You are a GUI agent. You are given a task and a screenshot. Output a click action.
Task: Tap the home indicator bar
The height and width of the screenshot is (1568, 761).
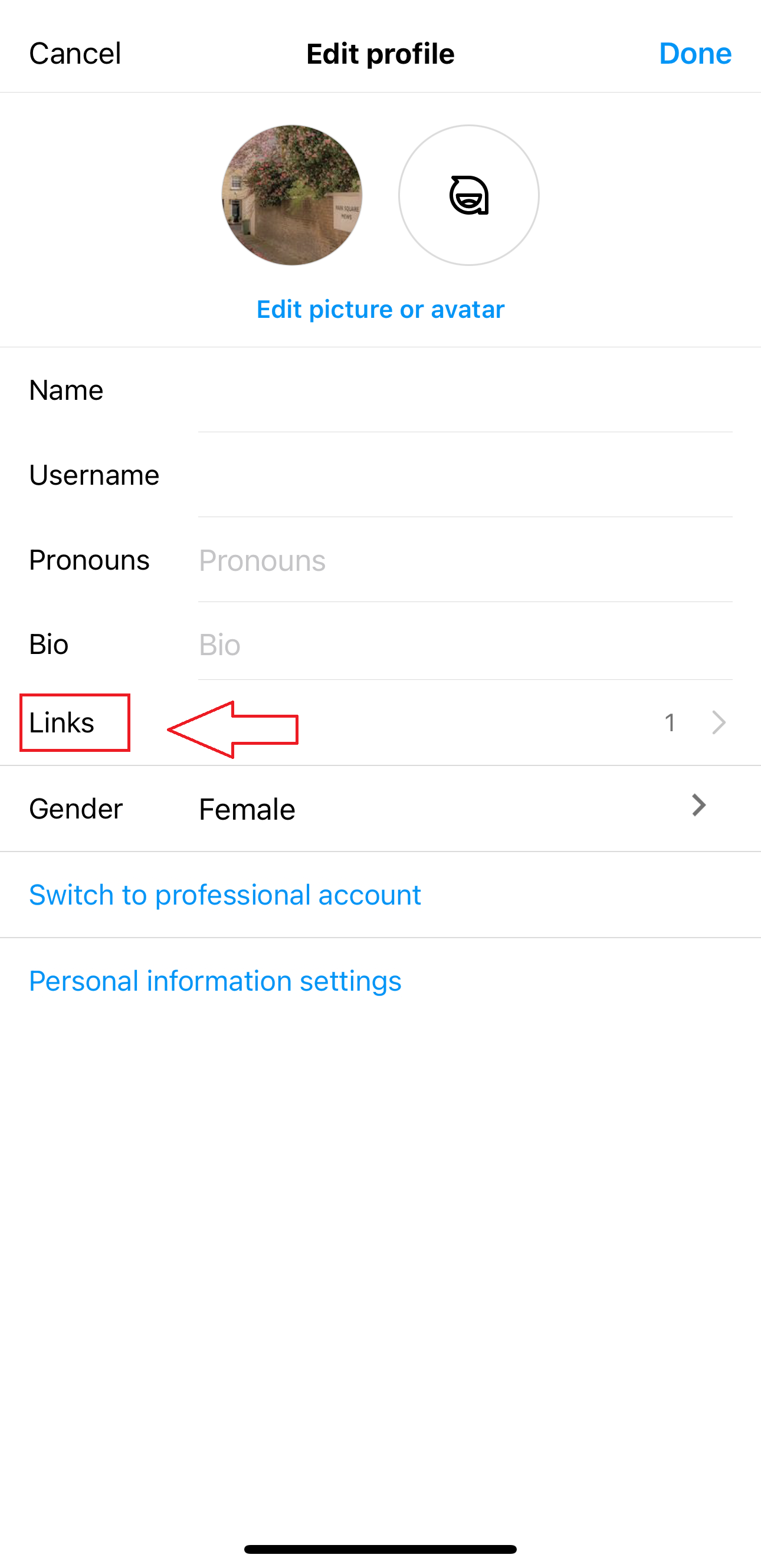coord(380,1549)
